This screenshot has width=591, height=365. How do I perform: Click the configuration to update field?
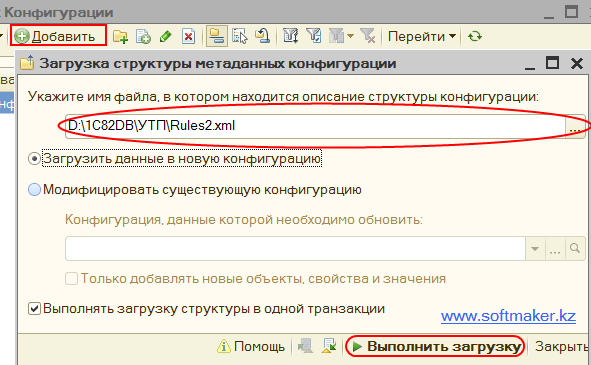click(295, 248)
